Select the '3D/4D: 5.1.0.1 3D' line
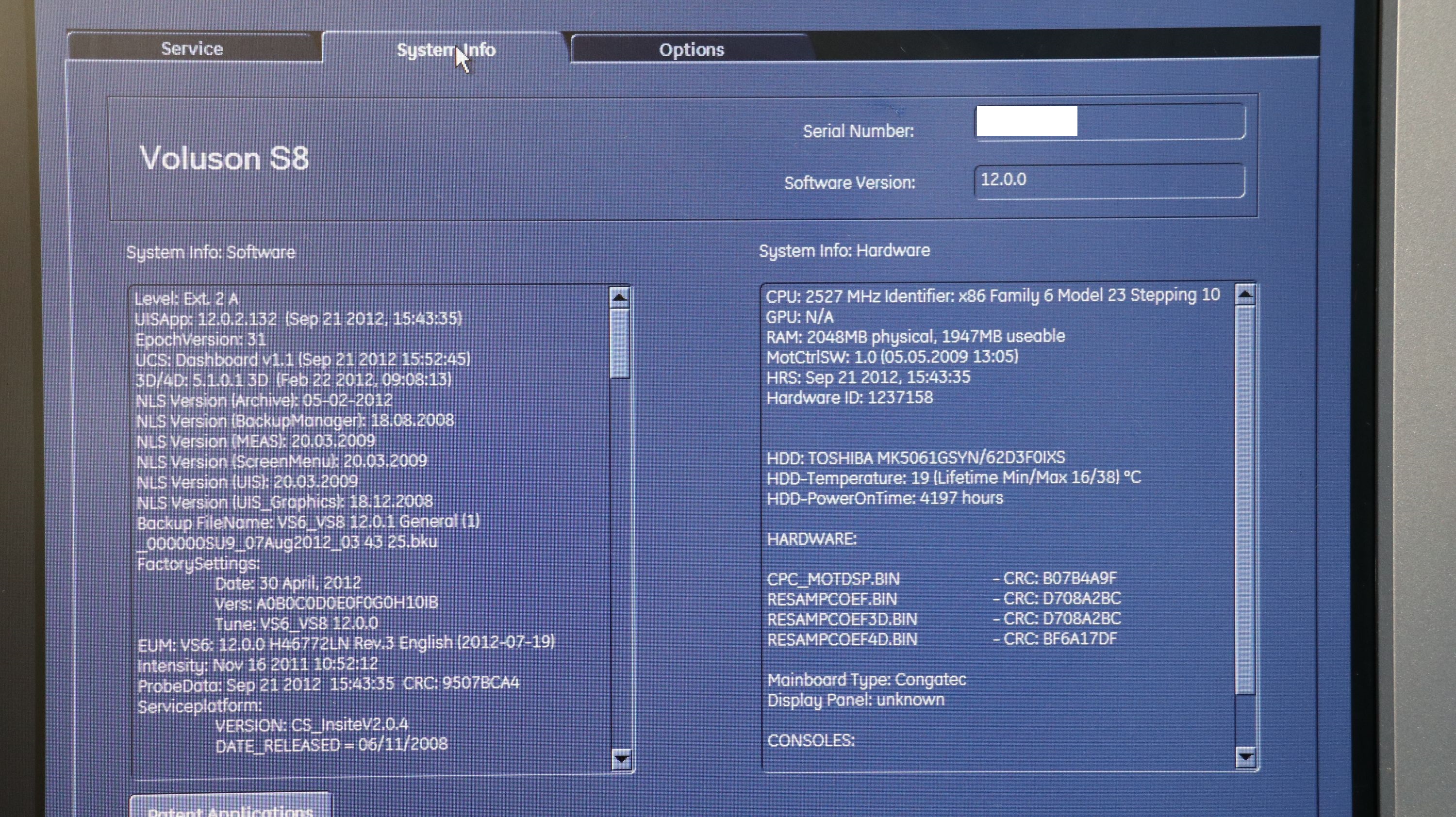Image resolution: width=1456 pixels, height=817 pixels. 293,380
